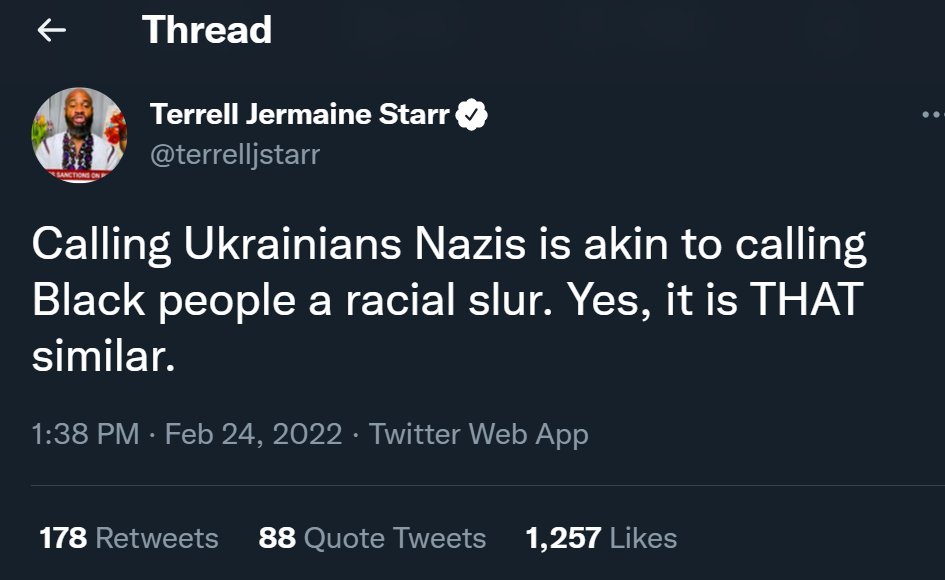Click the word THAT in the tweet
The width and height of the screenshot is (945, 580).
(808, 301)
